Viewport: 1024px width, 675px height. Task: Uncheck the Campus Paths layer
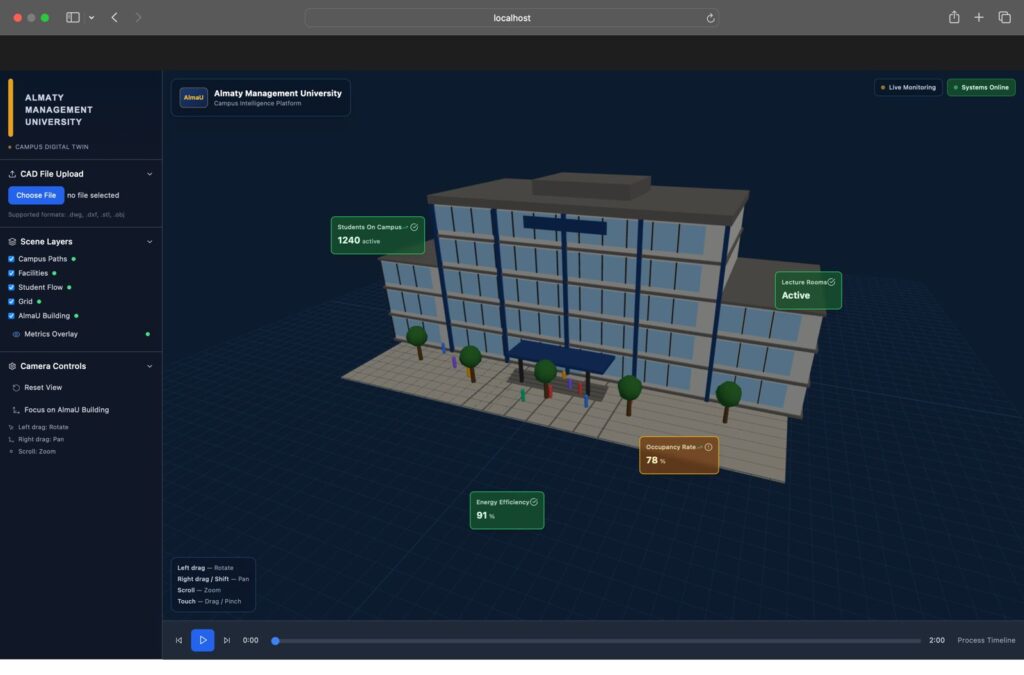pos(12,259)
